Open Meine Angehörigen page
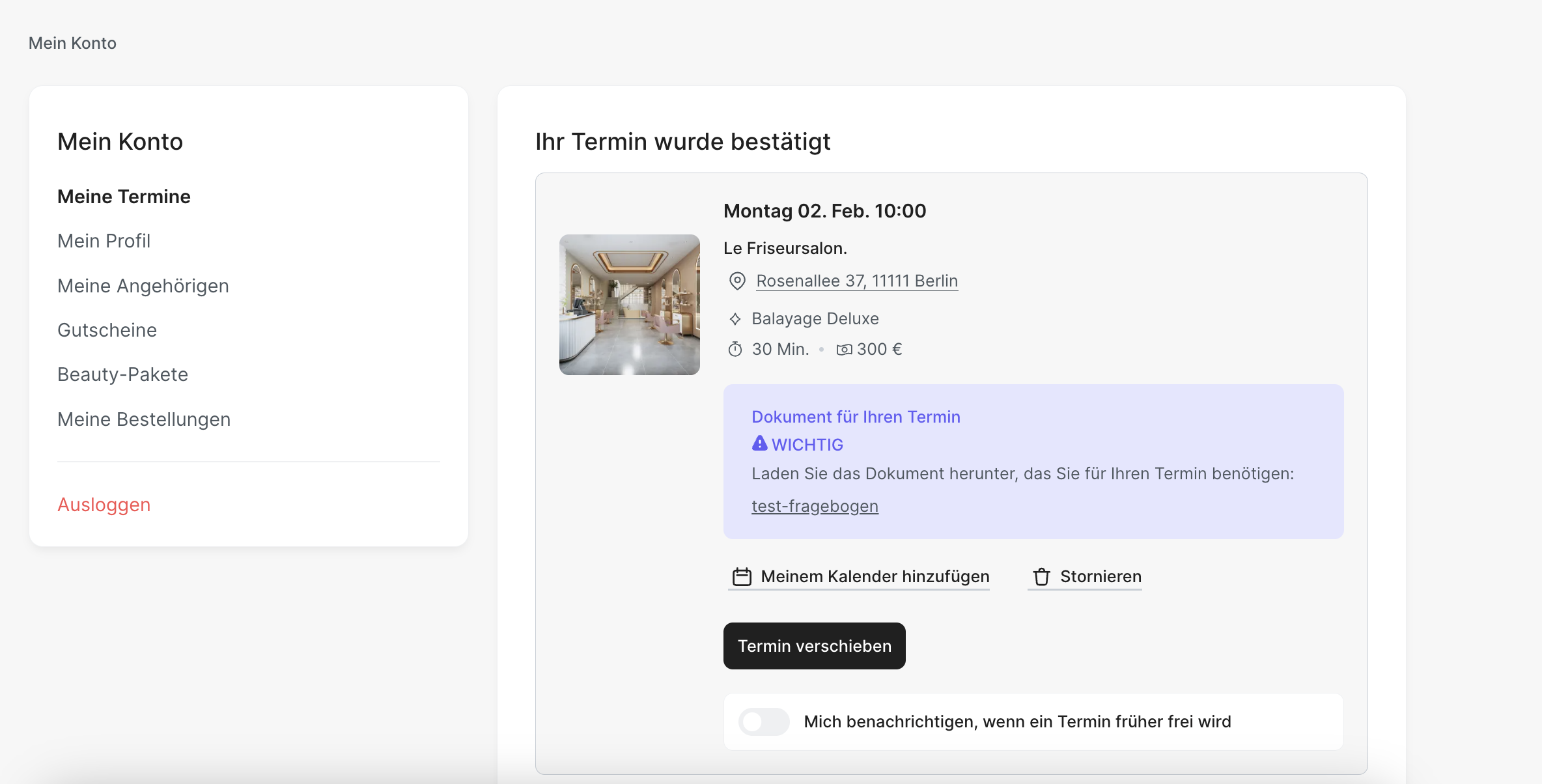The height and width of the screenshot is (784, 1542). (143, 286)
